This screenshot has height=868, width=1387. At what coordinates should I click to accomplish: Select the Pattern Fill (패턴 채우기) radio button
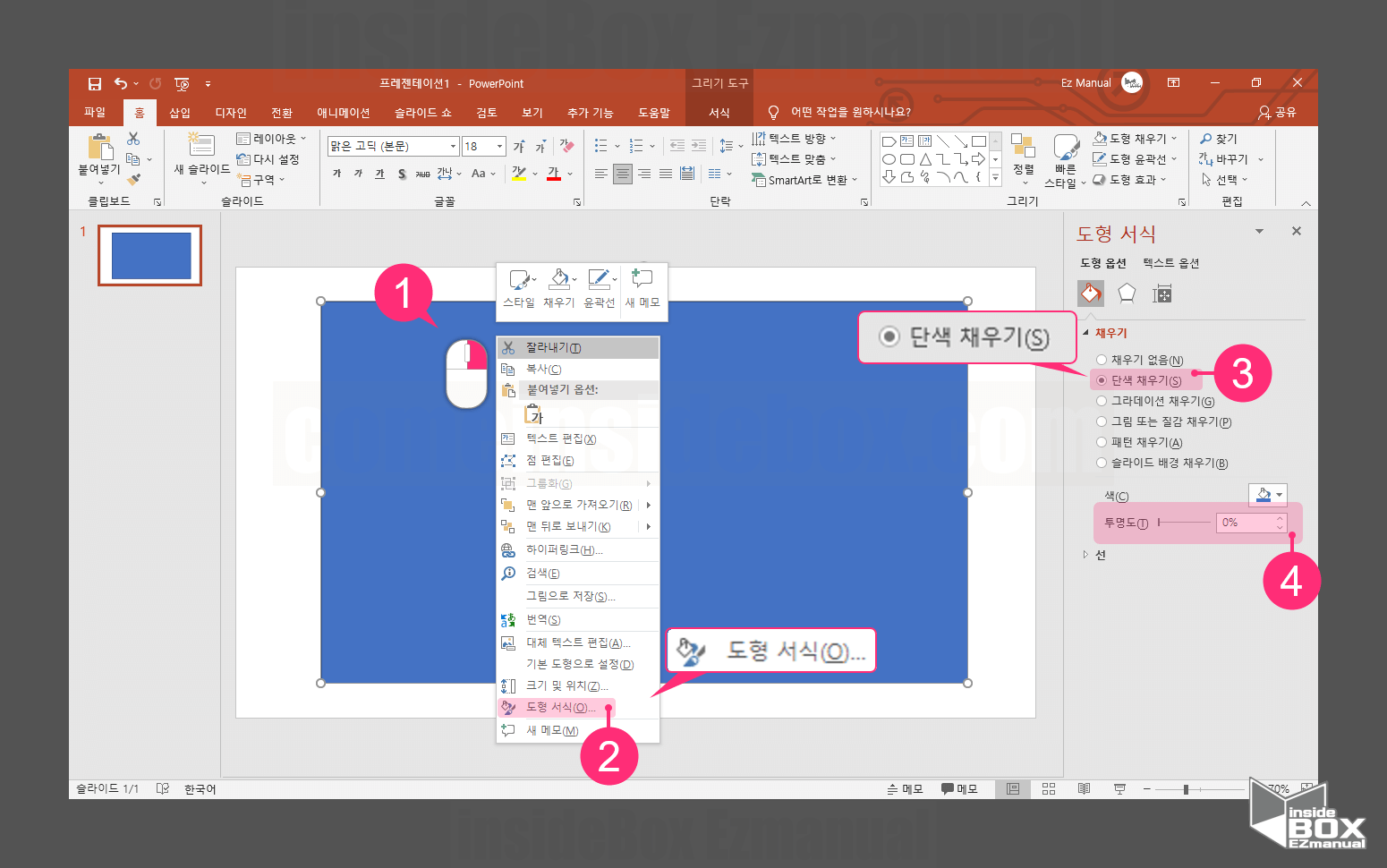(x=1102, y=442)
